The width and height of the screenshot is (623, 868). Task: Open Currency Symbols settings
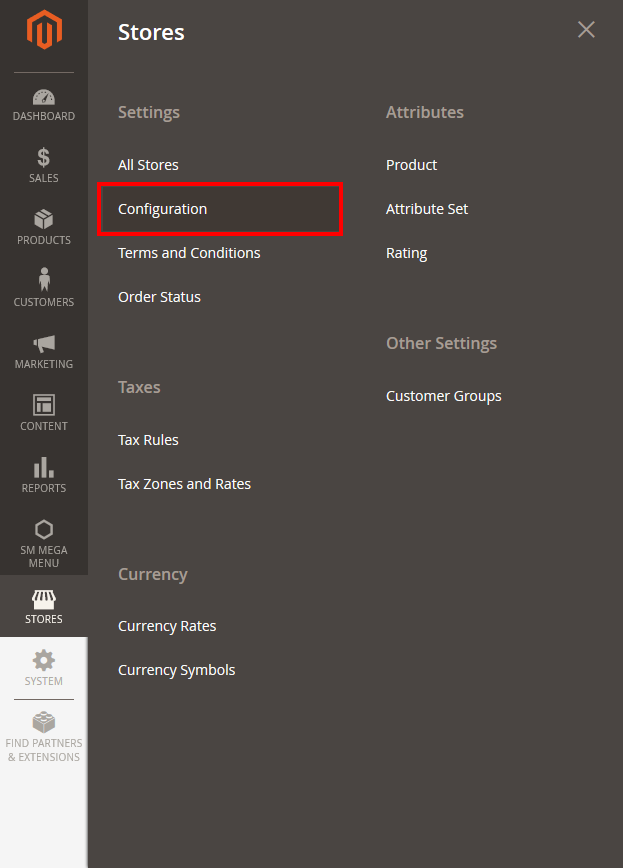click(177, 670)
